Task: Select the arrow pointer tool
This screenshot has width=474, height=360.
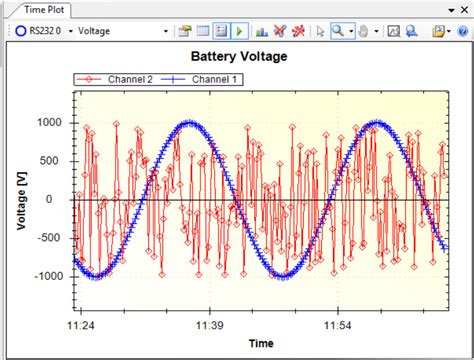Action: pos(320,31)
